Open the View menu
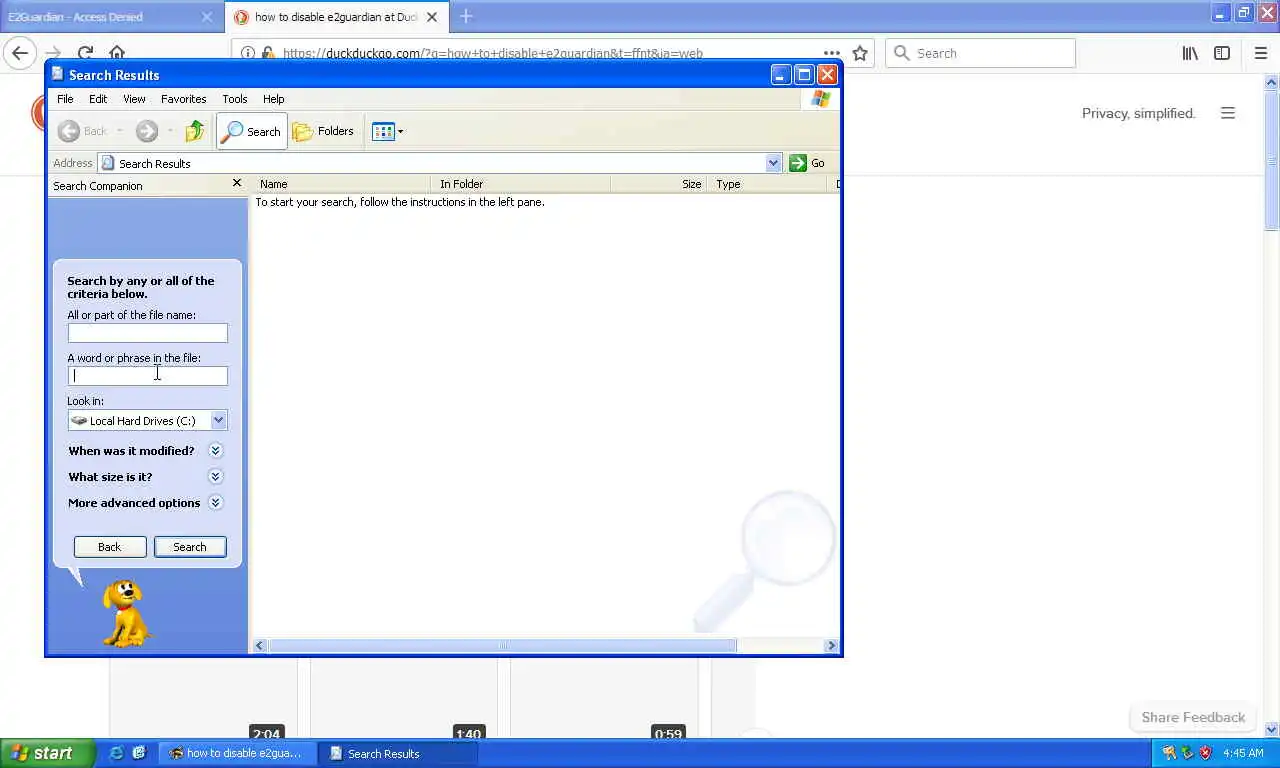Image resolution: width=1280 pixels, height=768 pixels. tap(134, 99)
